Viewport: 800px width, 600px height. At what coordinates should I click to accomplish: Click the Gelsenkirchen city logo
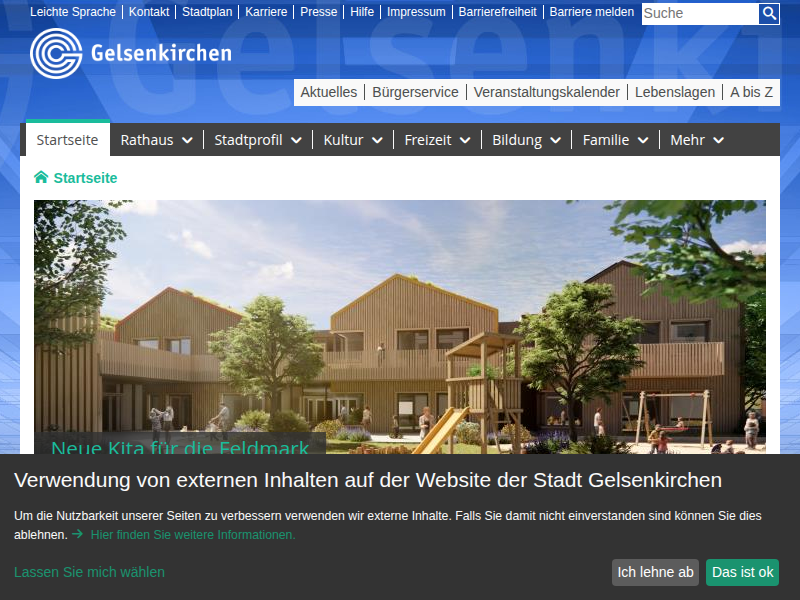tap(131, 53)
